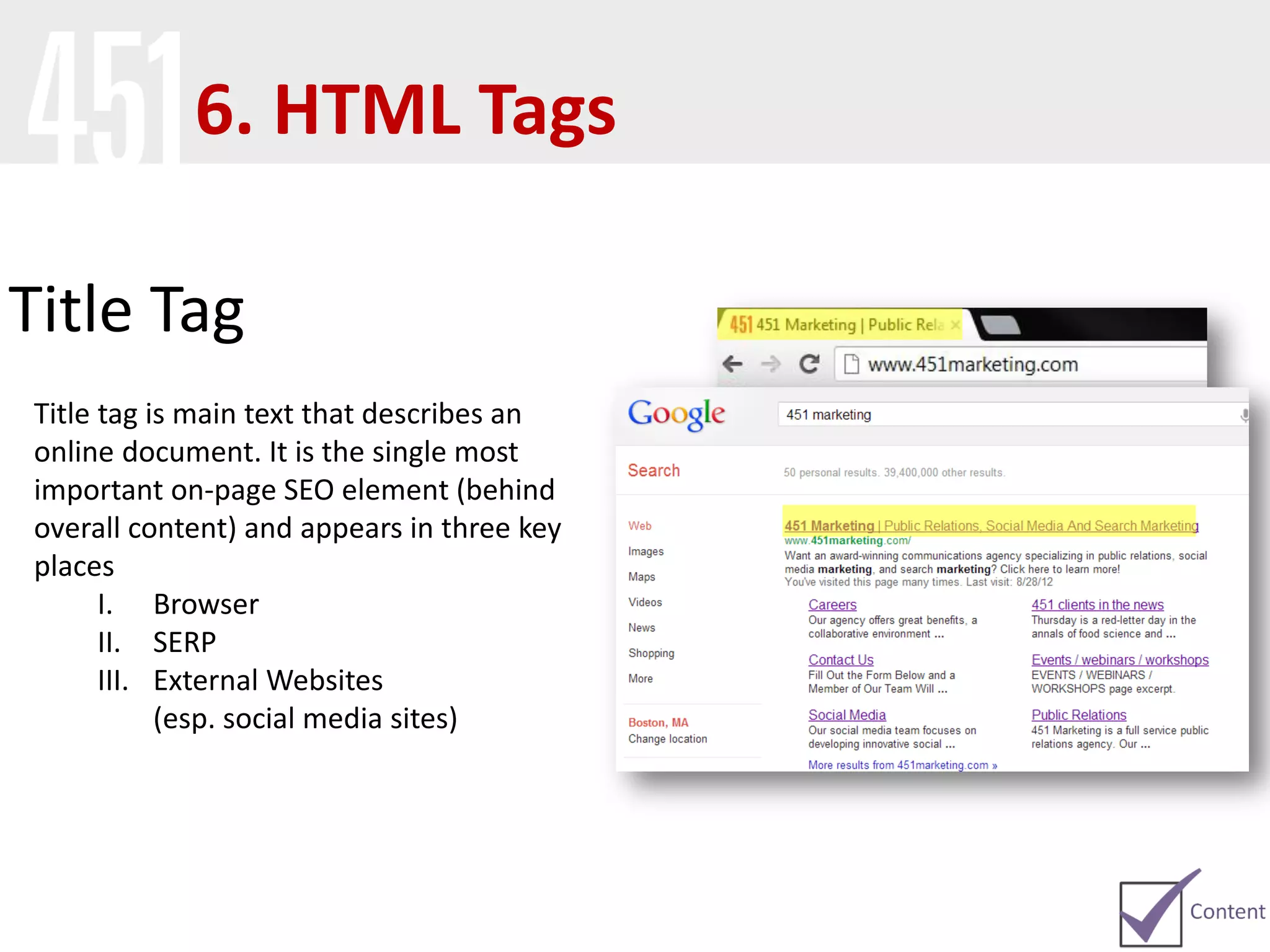Open the 451 clients in the news sitelink

coord(1097,604)
